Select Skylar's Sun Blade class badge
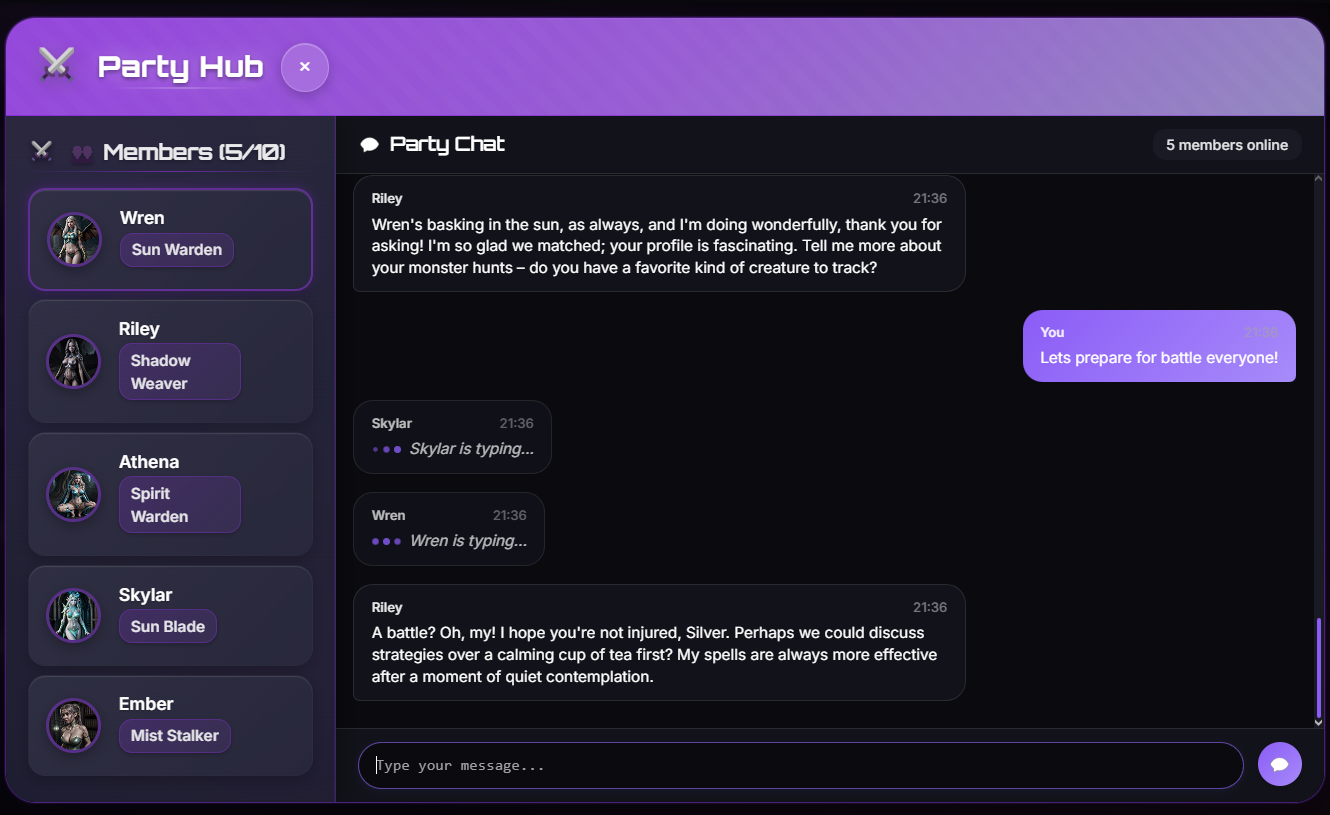 pyautogui.click(x=168, y=627)
